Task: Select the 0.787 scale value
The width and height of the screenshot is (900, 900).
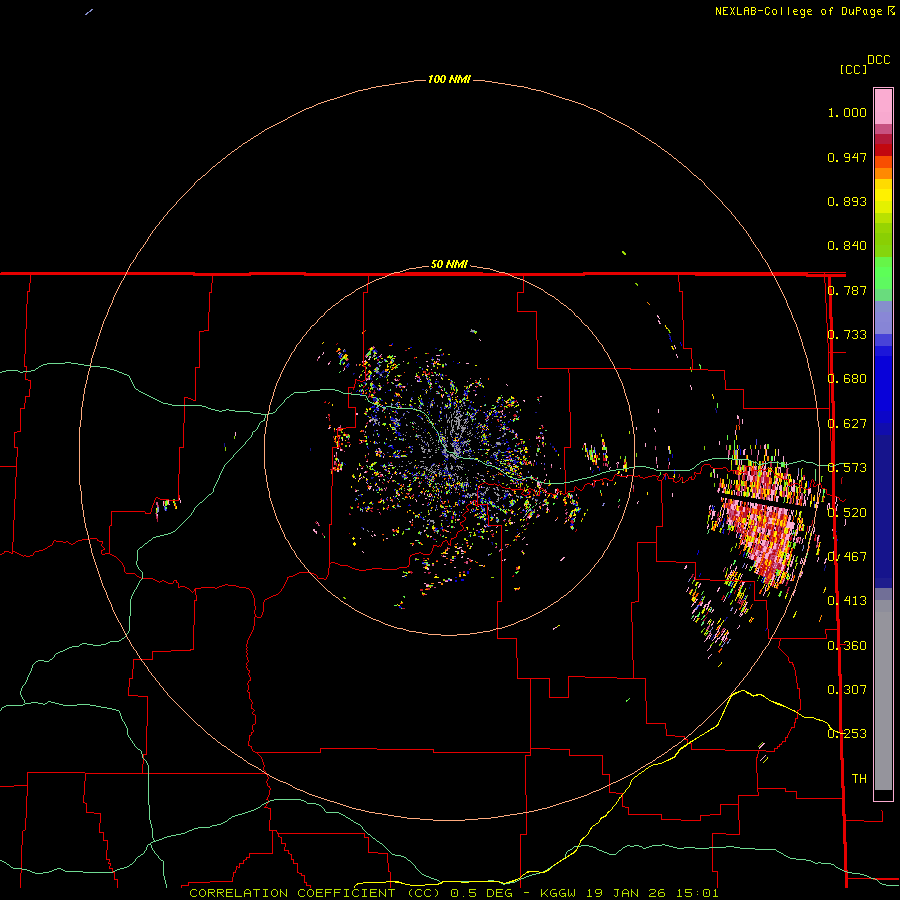Action: pos(847,290)
